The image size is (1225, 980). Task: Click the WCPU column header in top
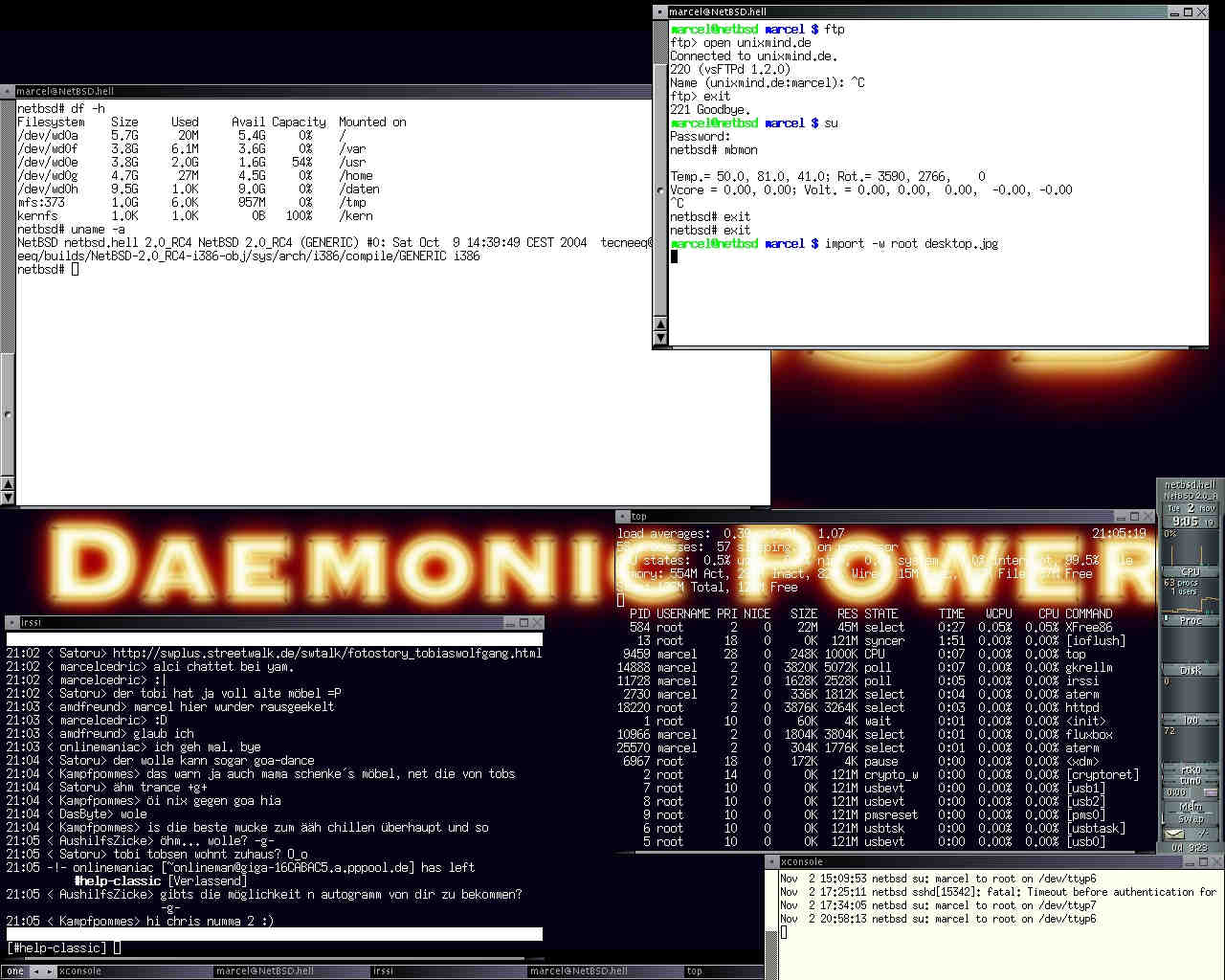998,614
